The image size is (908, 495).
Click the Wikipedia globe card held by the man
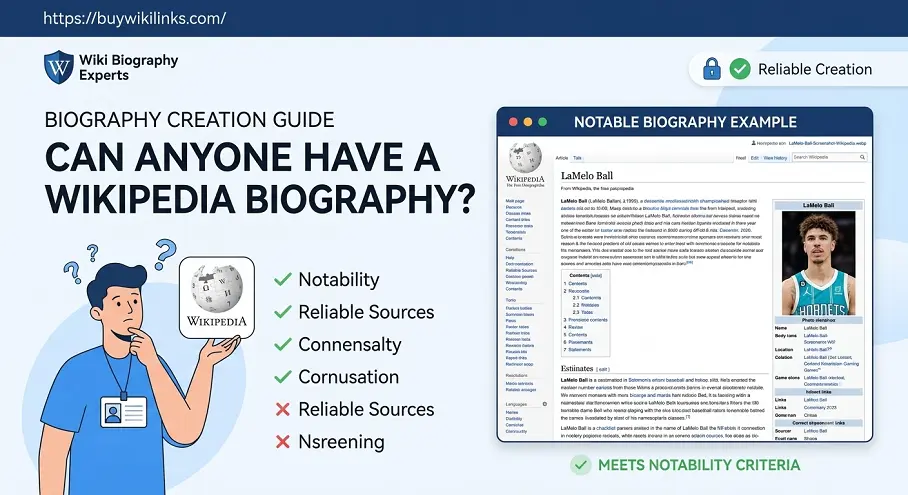point(217,298)
